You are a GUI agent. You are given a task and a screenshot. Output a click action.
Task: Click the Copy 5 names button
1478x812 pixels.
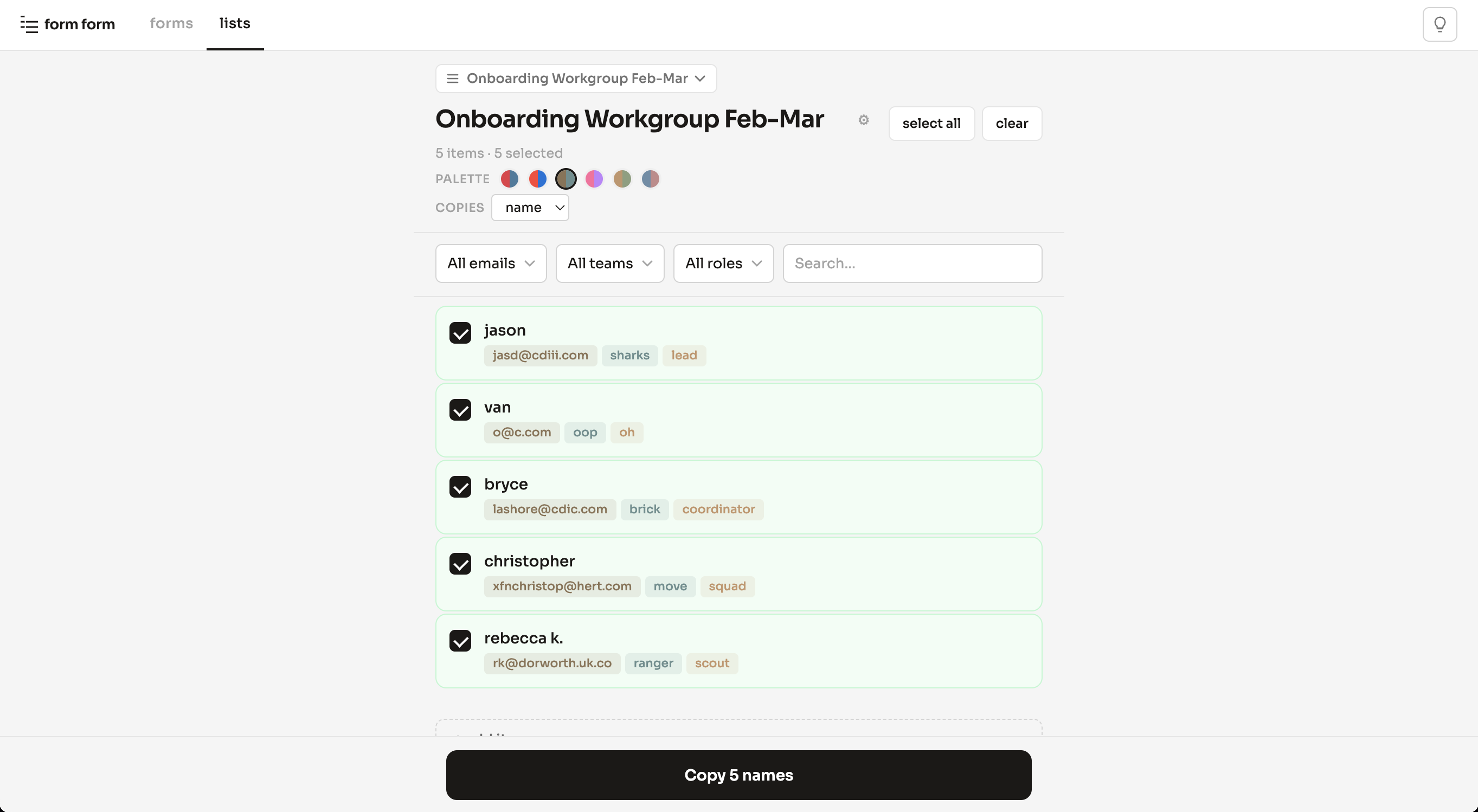[x=738, y=775]
